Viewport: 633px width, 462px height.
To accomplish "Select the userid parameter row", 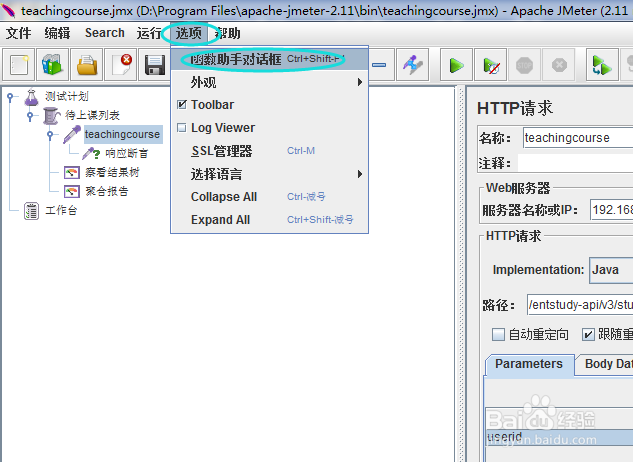I will pyautogui.click(x=559, y=438).
